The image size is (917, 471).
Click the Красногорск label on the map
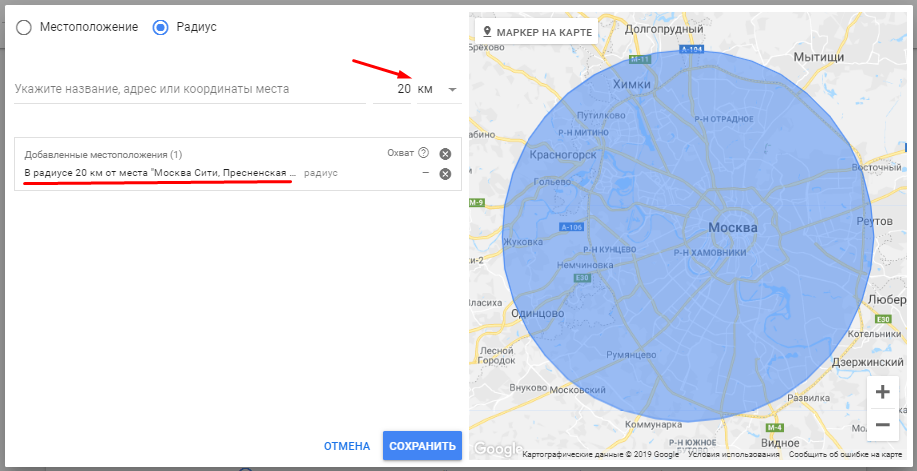tap(563, 155)
